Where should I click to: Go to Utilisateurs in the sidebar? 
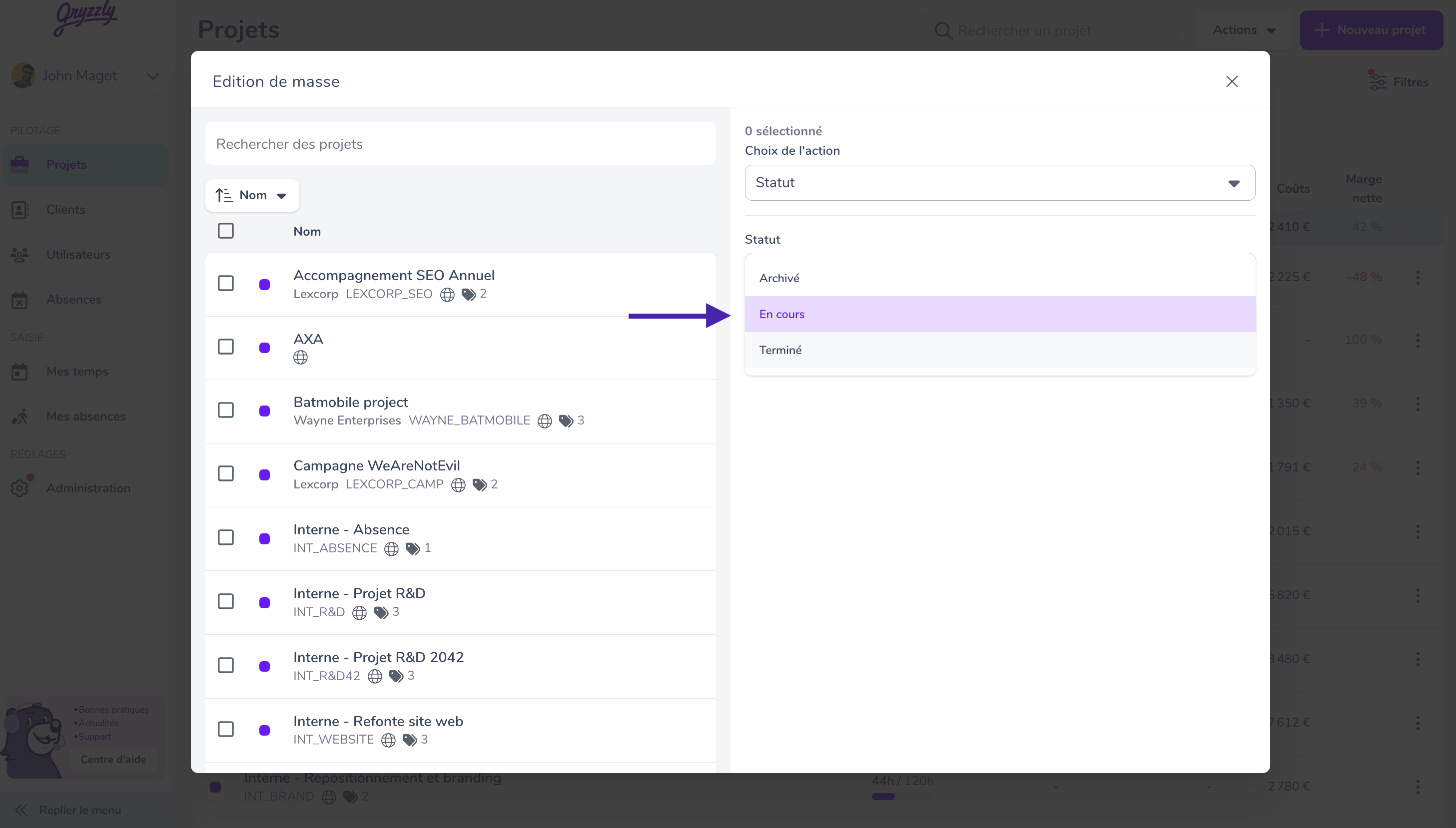click(x=85, y=255)
